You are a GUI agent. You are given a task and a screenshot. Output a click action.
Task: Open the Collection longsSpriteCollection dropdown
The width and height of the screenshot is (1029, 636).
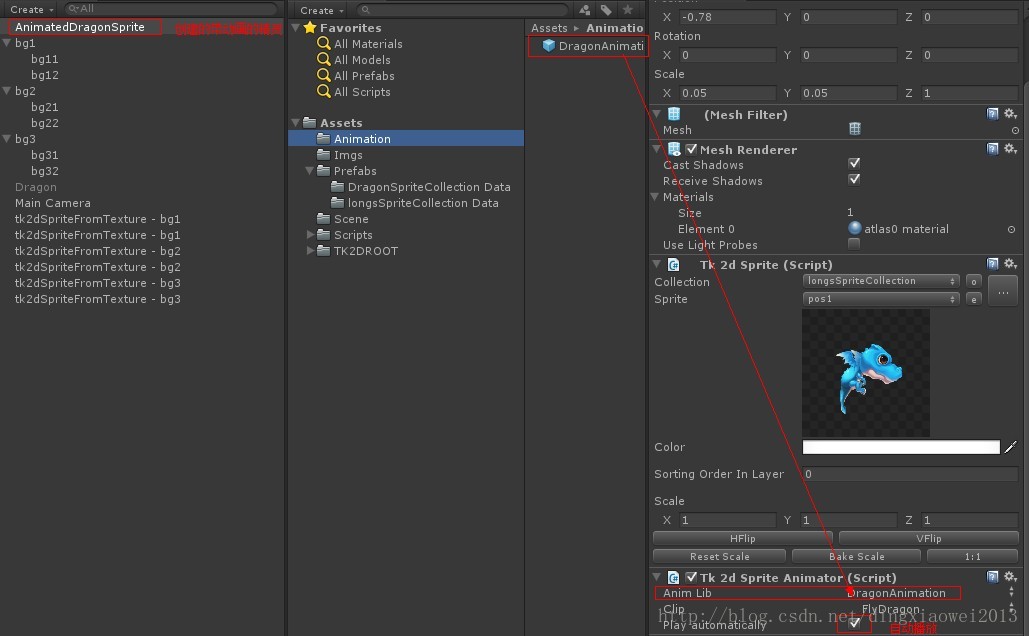point(881,281)
